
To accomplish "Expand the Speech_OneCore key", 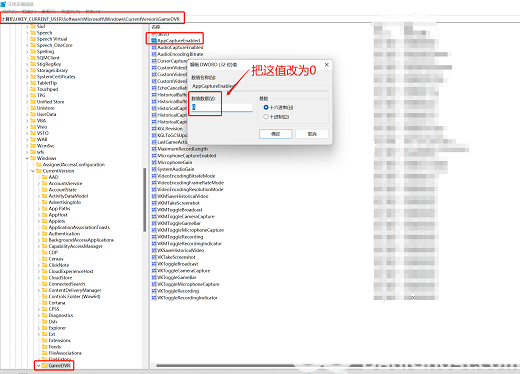I will [x=27, y=45].
